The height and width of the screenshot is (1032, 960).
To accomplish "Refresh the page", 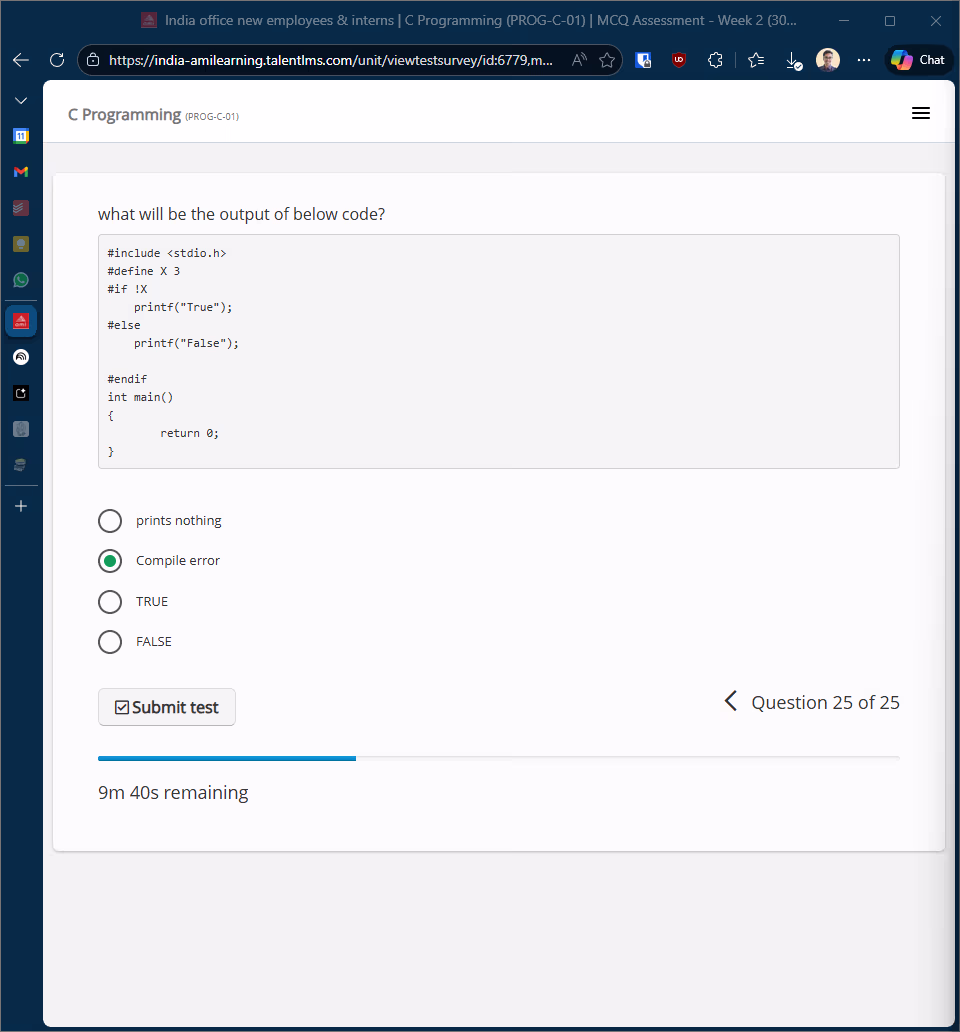I will pos(57,60).
